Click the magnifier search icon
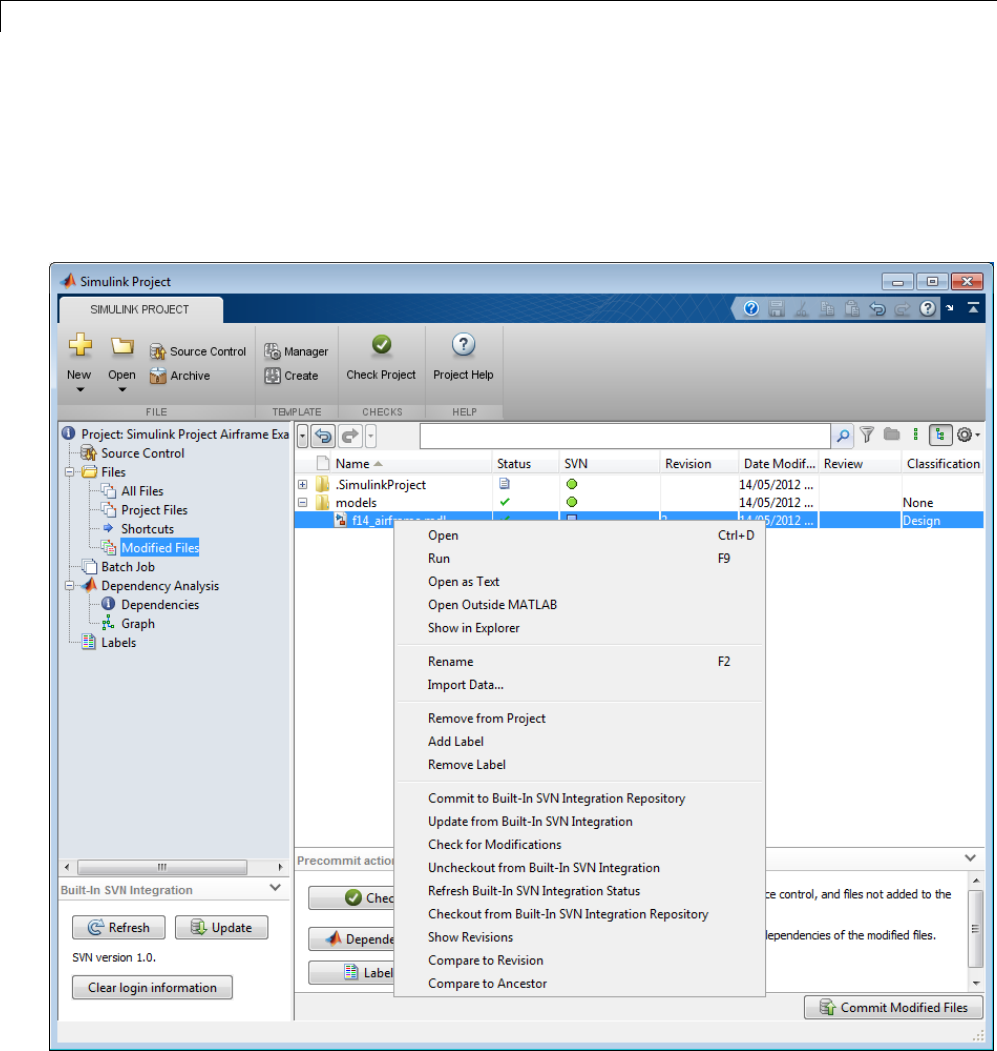 click(842, 436)
